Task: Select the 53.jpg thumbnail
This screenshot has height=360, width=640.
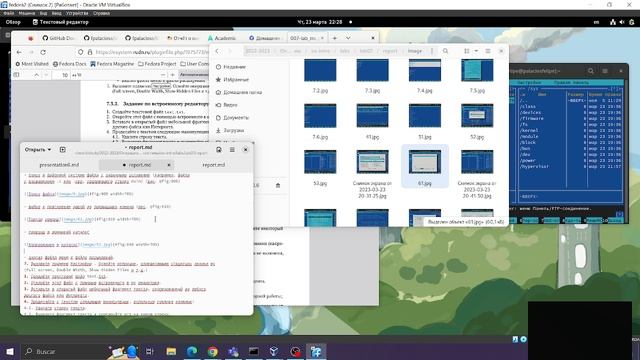Action: 320,162
